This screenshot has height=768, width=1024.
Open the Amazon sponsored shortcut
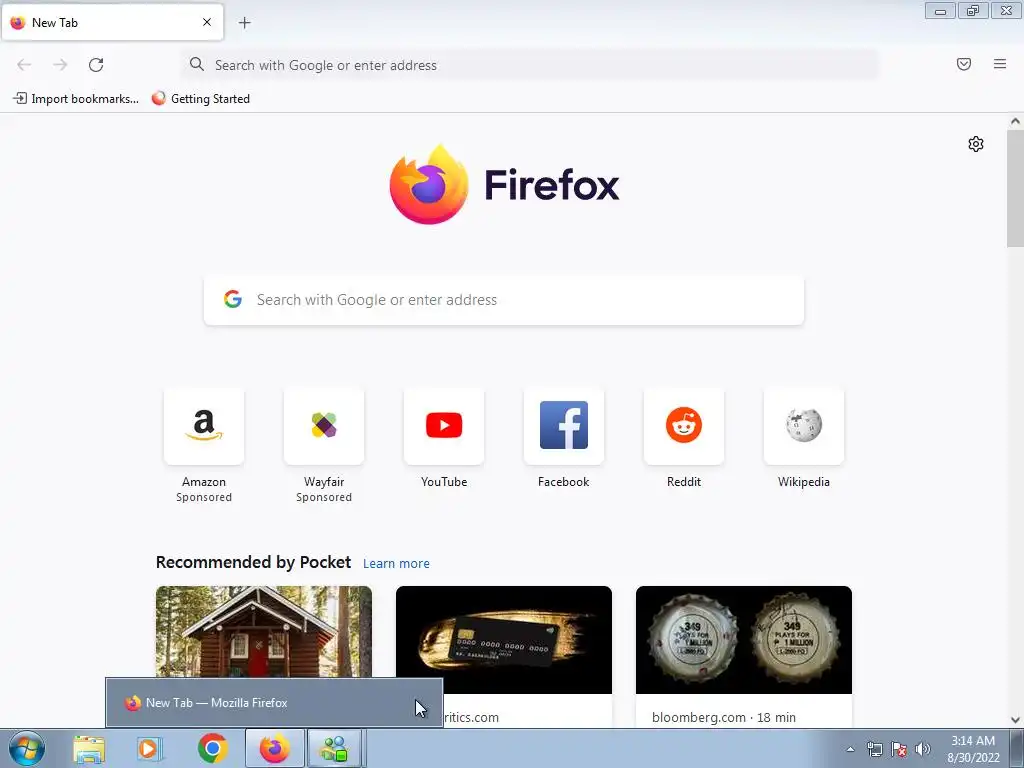[204, 445]
